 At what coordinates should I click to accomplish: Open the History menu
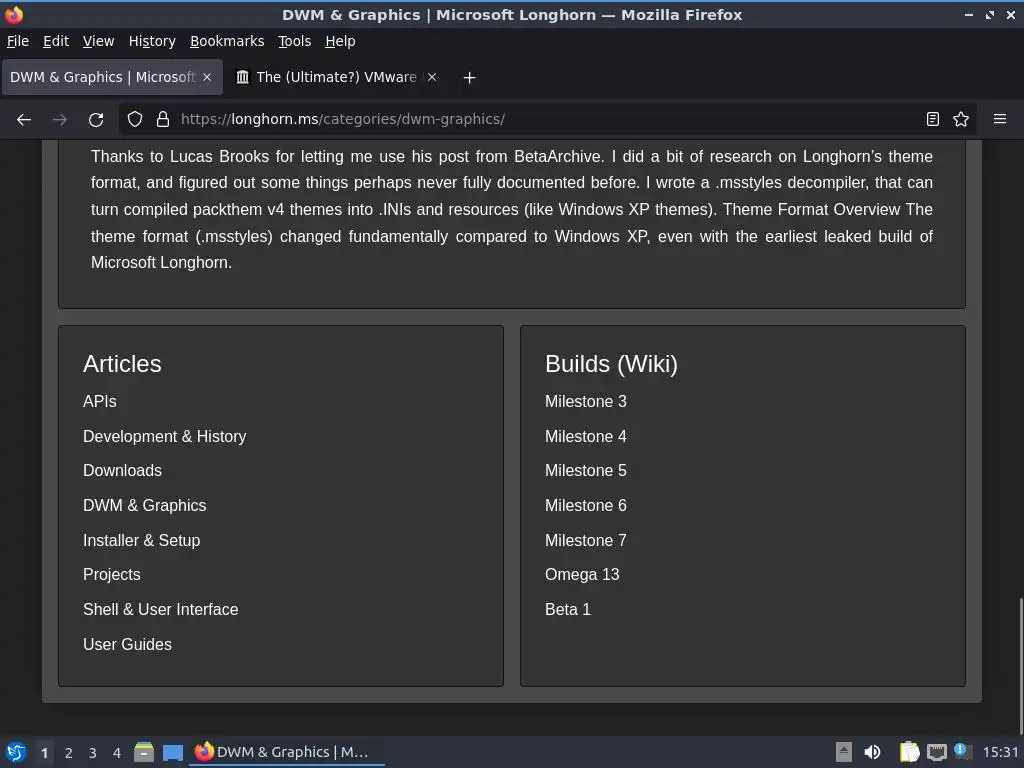(152, 41)
